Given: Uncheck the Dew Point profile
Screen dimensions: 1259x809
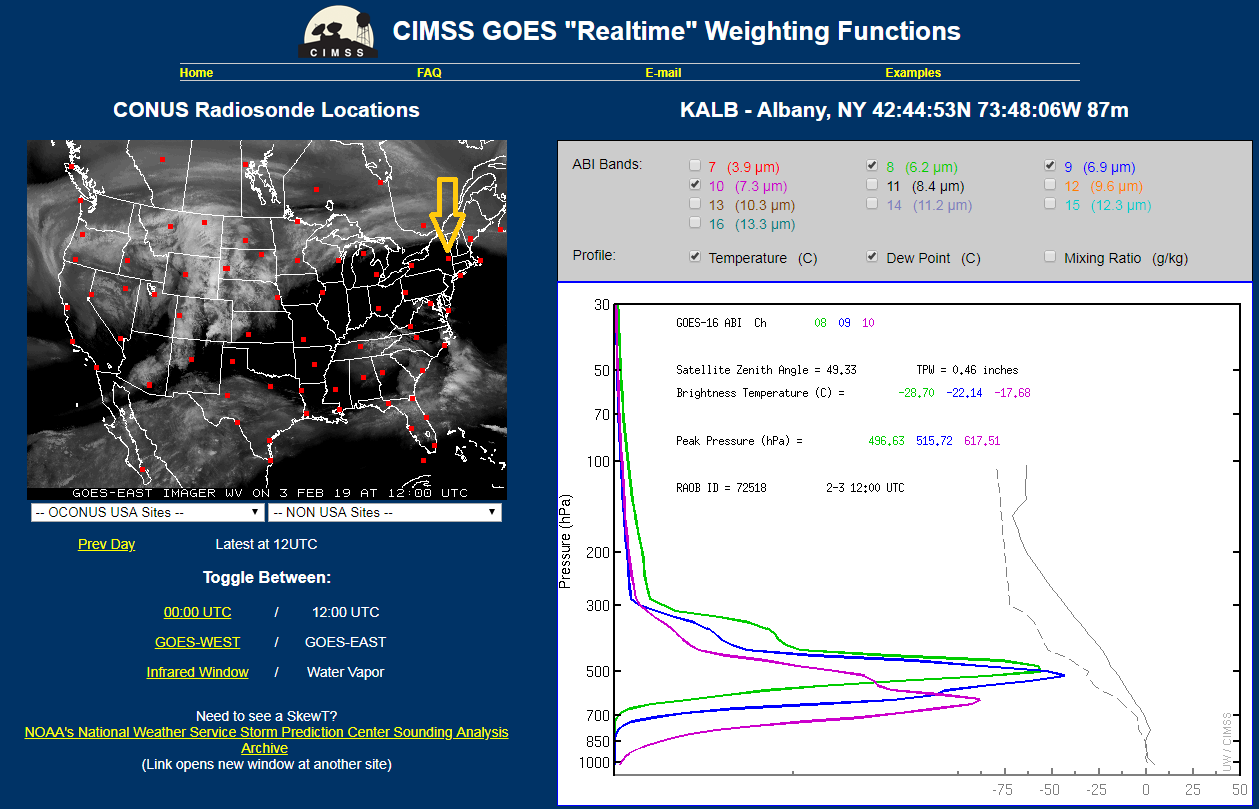Looking at the screenshot, I should click(872, 257).
